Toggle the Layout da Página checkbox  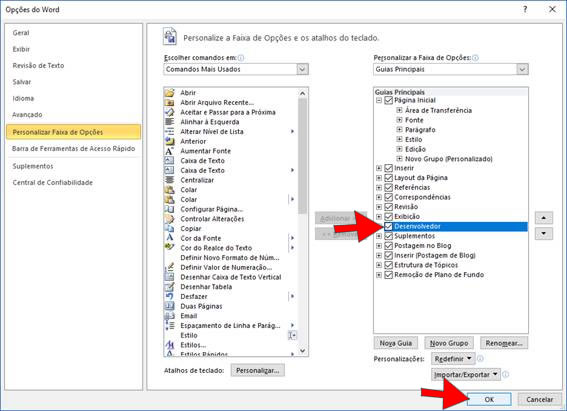[388, 178]
